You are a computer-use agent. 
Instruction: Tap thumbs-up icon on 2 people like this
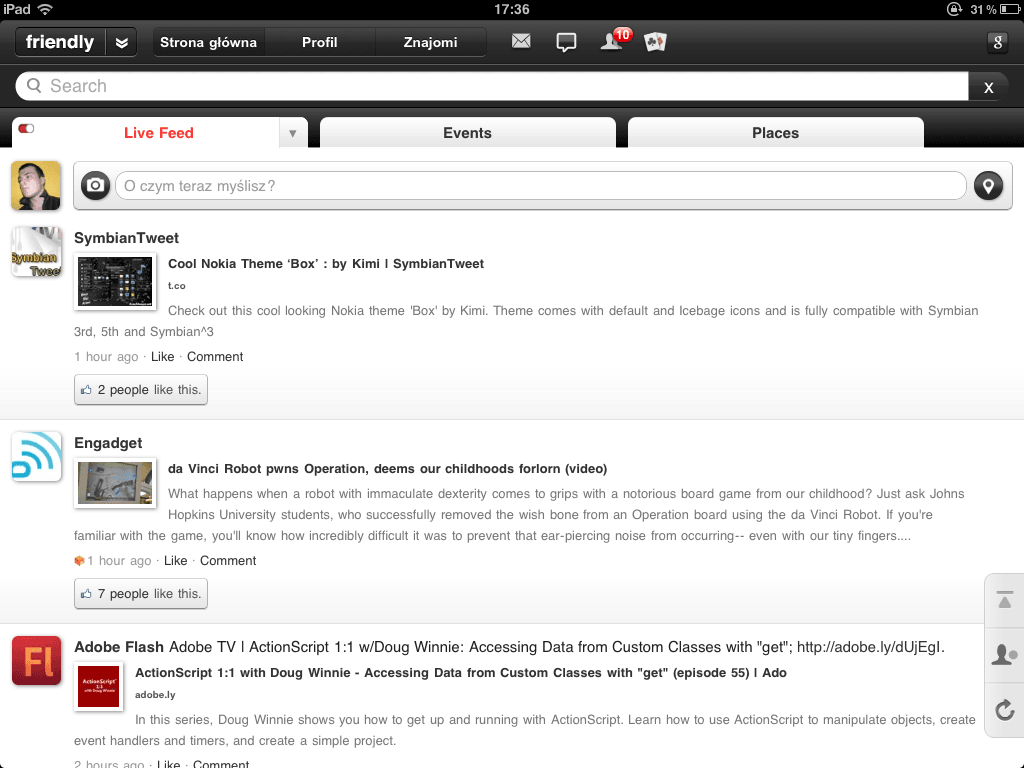tap(86, 390)
